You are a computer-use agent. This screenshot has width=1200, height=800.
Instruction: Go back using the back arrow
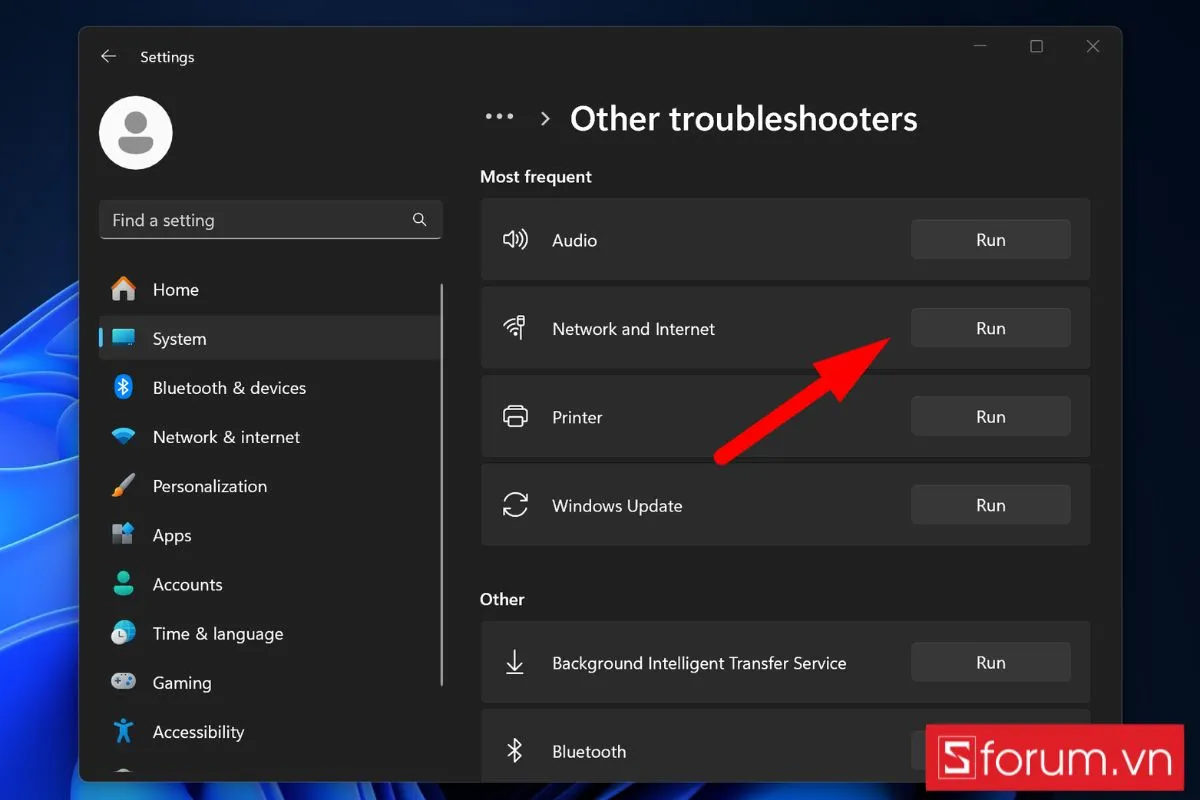108,57
